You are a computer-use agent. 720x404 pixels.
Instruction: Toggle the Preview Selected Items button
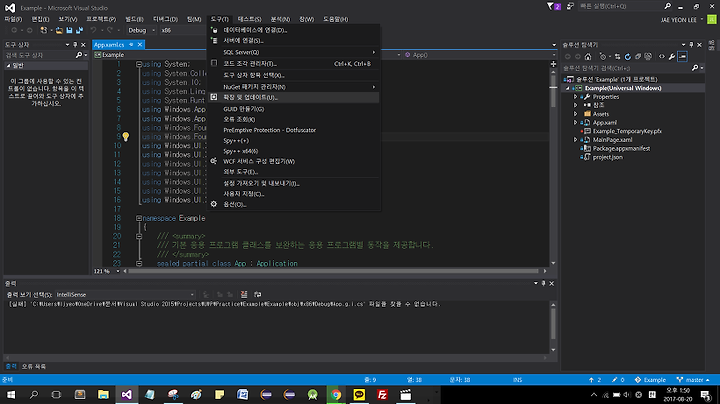coord(682,56)
